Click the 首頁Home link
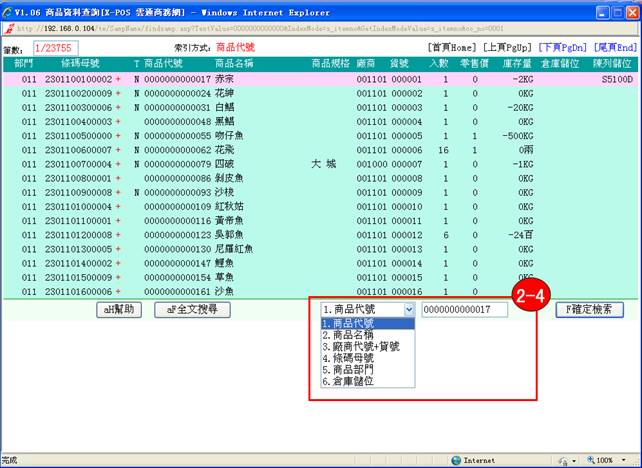 click(x=452, y=47)
